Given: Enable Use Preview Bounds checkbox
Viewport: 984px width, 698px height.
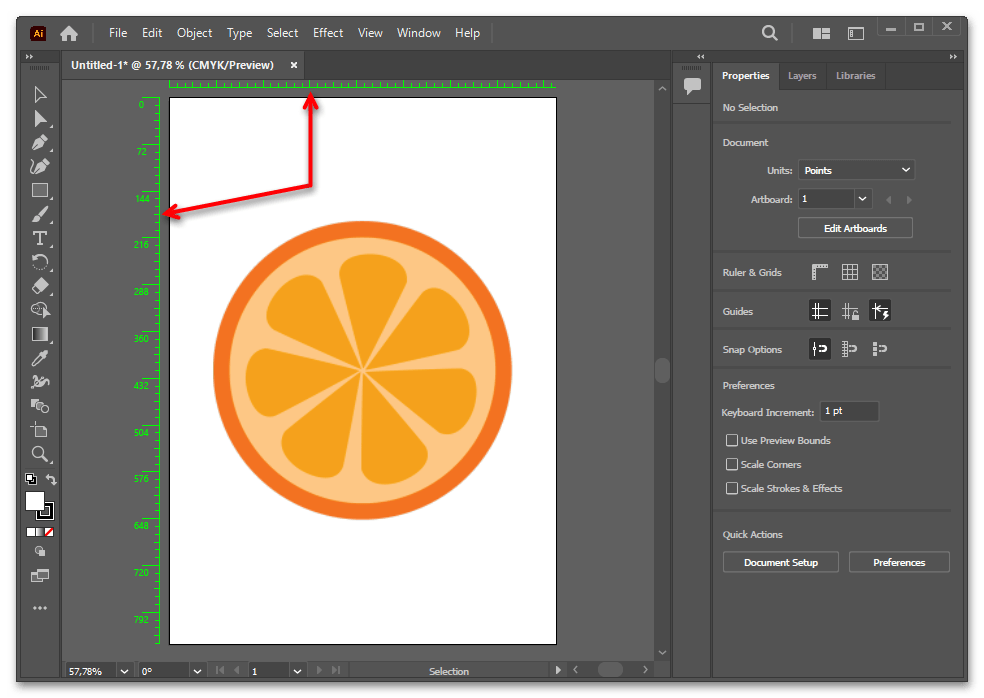Looking at the screenshot, I should coord(732,440).
